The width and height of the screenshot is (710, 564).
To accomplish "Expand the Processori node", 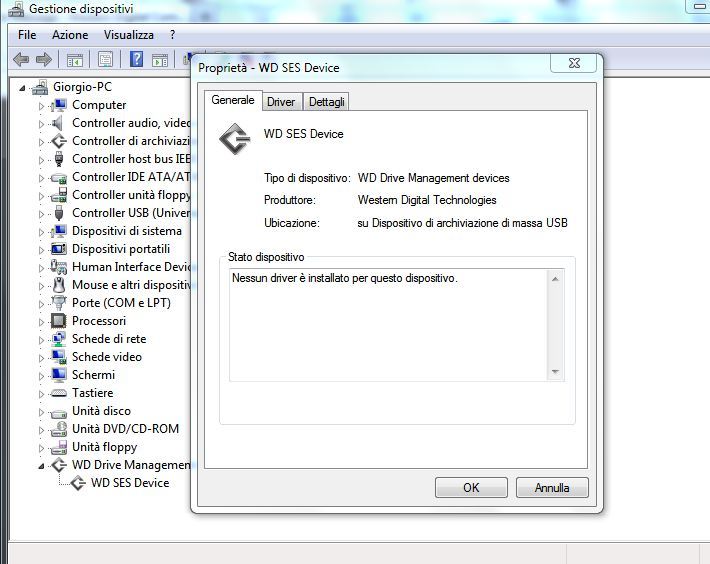I will [41, 322].
